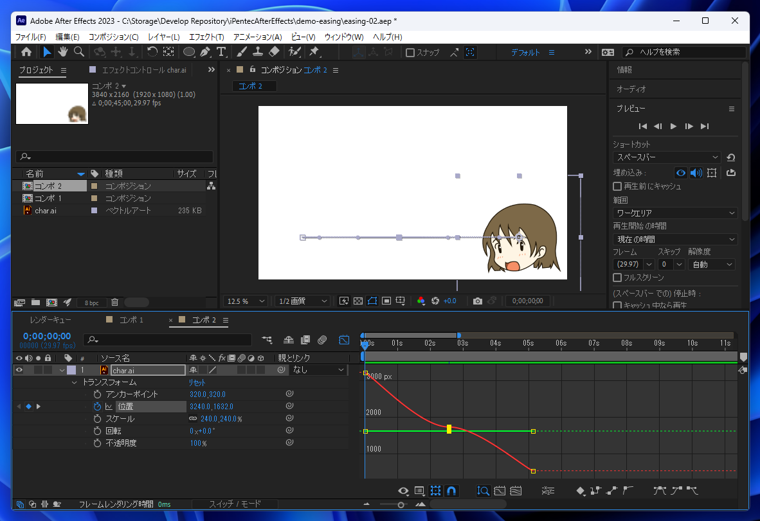The image size is (760, 521).
Task: Choose graph type eye icon below graph
Action: 403,491
